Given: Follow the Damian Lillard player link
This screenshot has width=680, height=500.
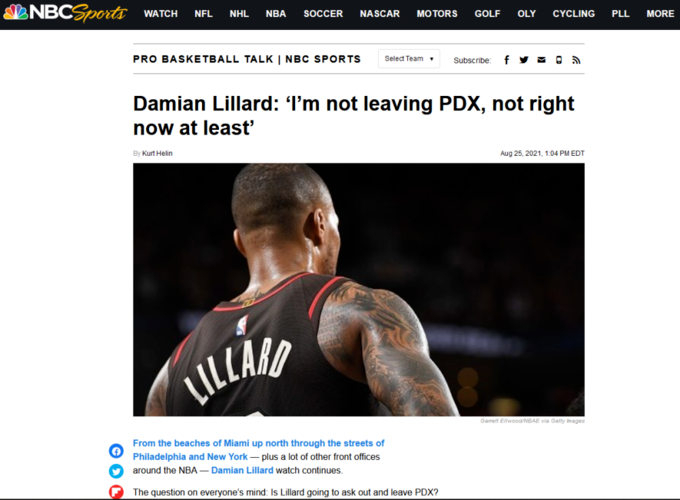Looking at the screenshot, I should coord(242,471).
